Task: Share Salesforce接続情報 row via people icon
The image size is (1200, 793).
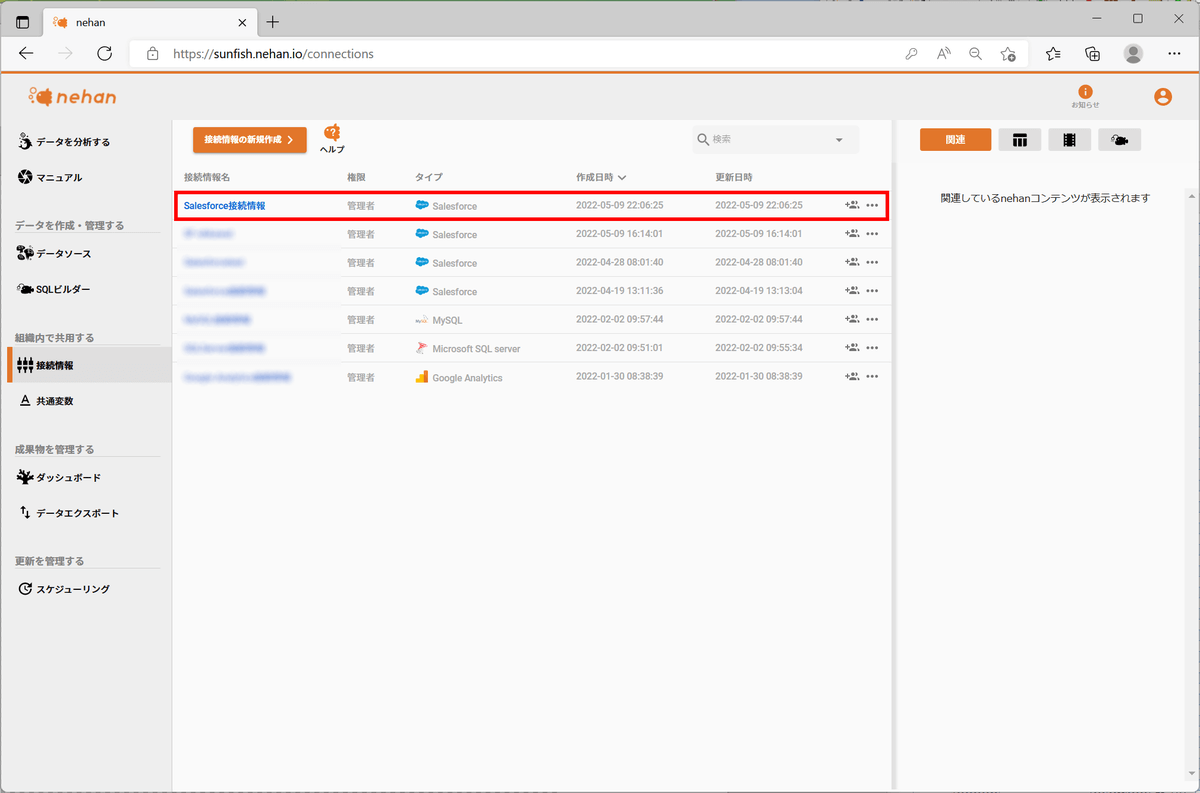Action: [852, 205]
